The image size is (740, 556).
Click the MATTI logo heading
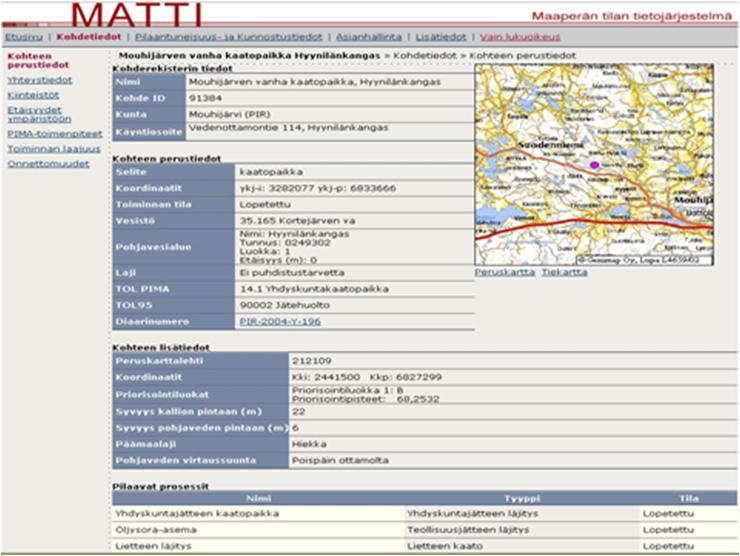pyautogui.click(x=136, y=14)
